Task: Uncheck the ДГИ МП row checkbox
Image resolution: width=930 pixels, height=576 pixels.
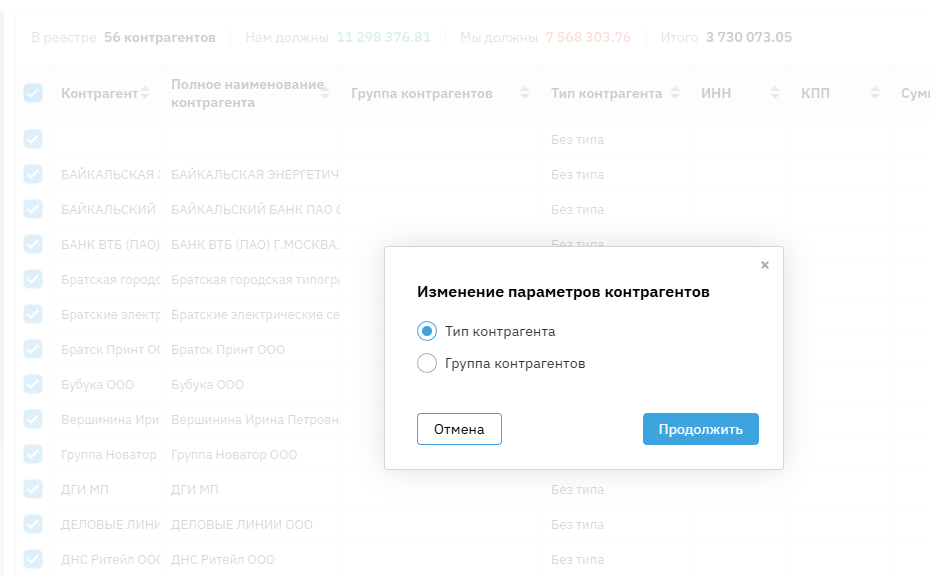Action: (x=33, y=489)
